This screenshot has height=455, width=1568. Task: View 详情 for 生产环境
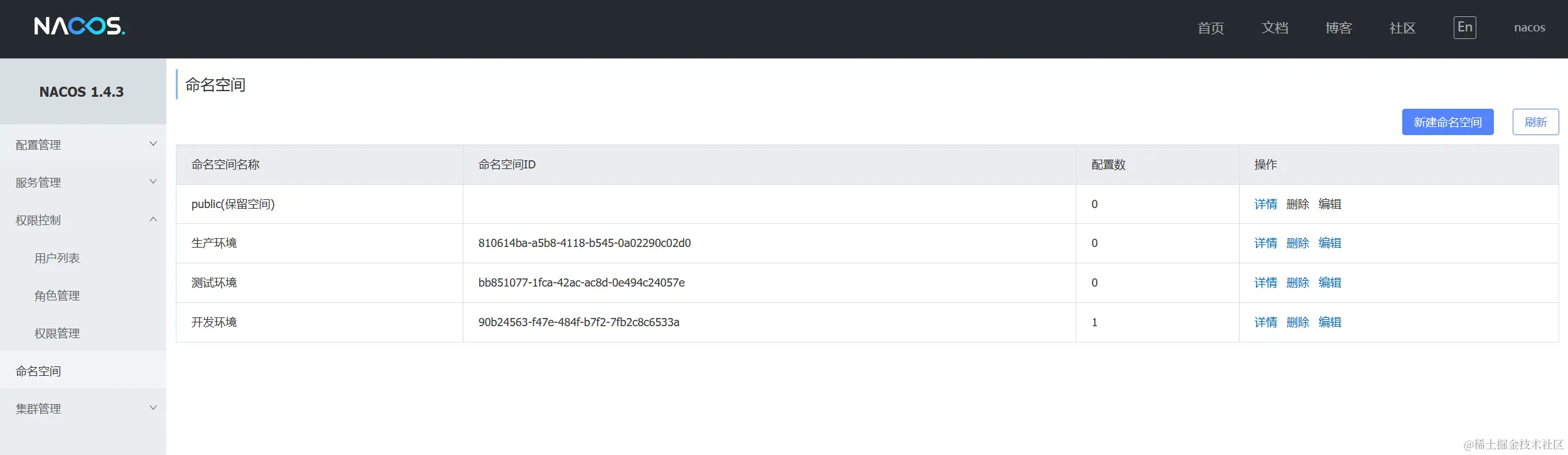(x=1265, y=243)
